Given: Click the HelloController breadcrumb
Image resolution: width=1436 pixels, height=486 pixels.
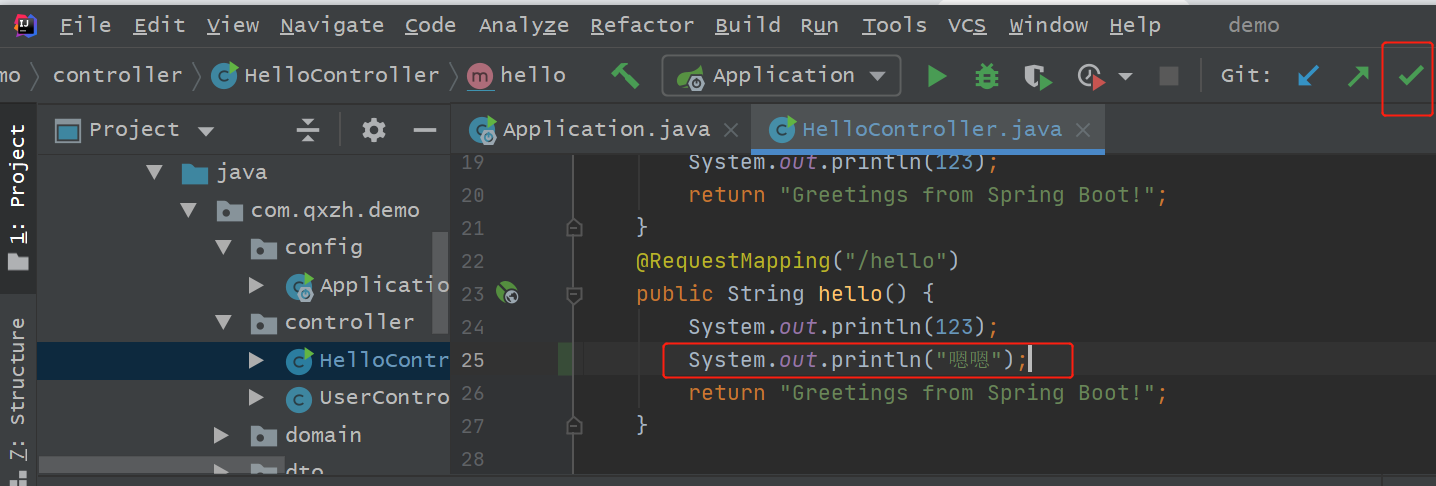Looking at the screenshot, I should point(341,76).
